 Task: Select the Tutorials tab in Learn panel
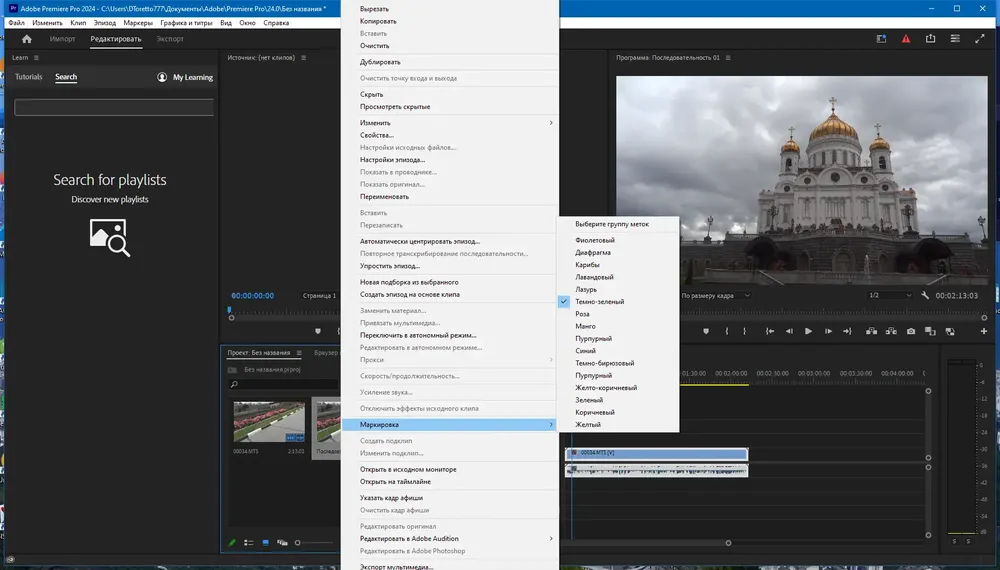coord(29,77)
